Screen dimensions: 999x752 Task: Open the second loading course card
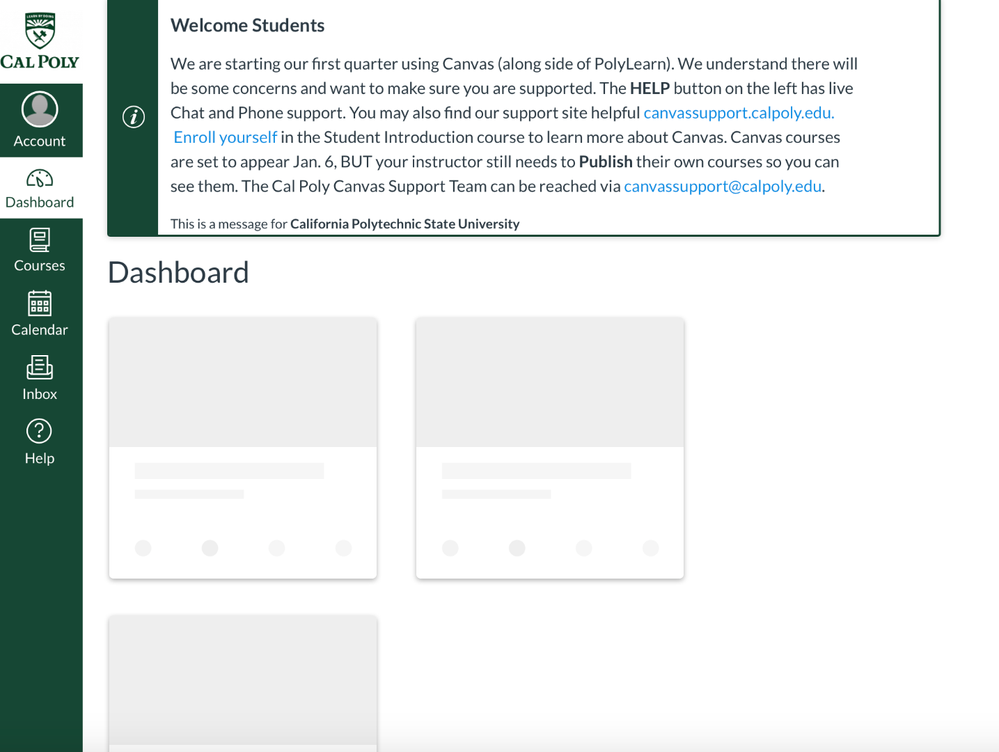(x=550, y=447)
